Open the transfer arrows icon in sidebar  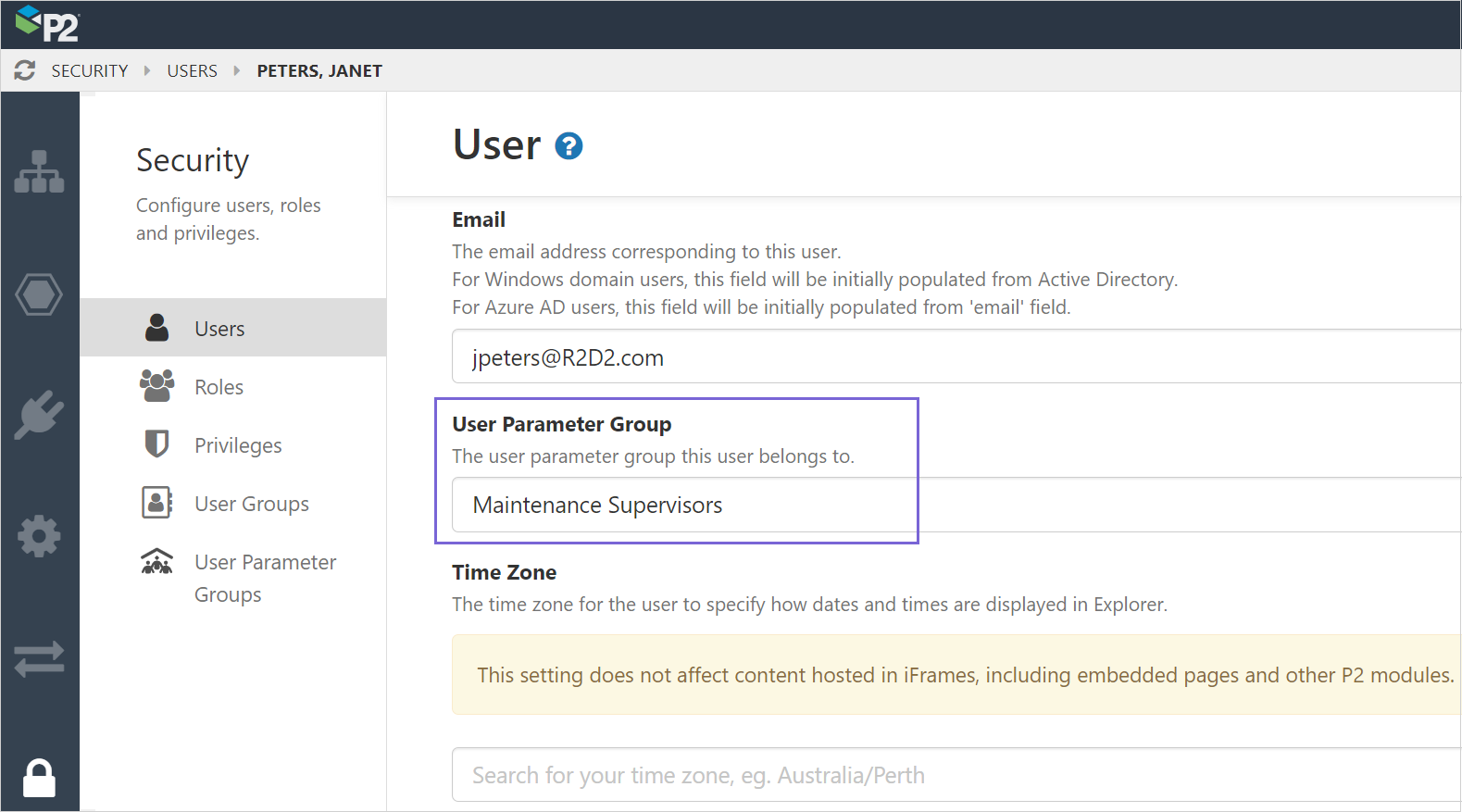tap(39, 658)
